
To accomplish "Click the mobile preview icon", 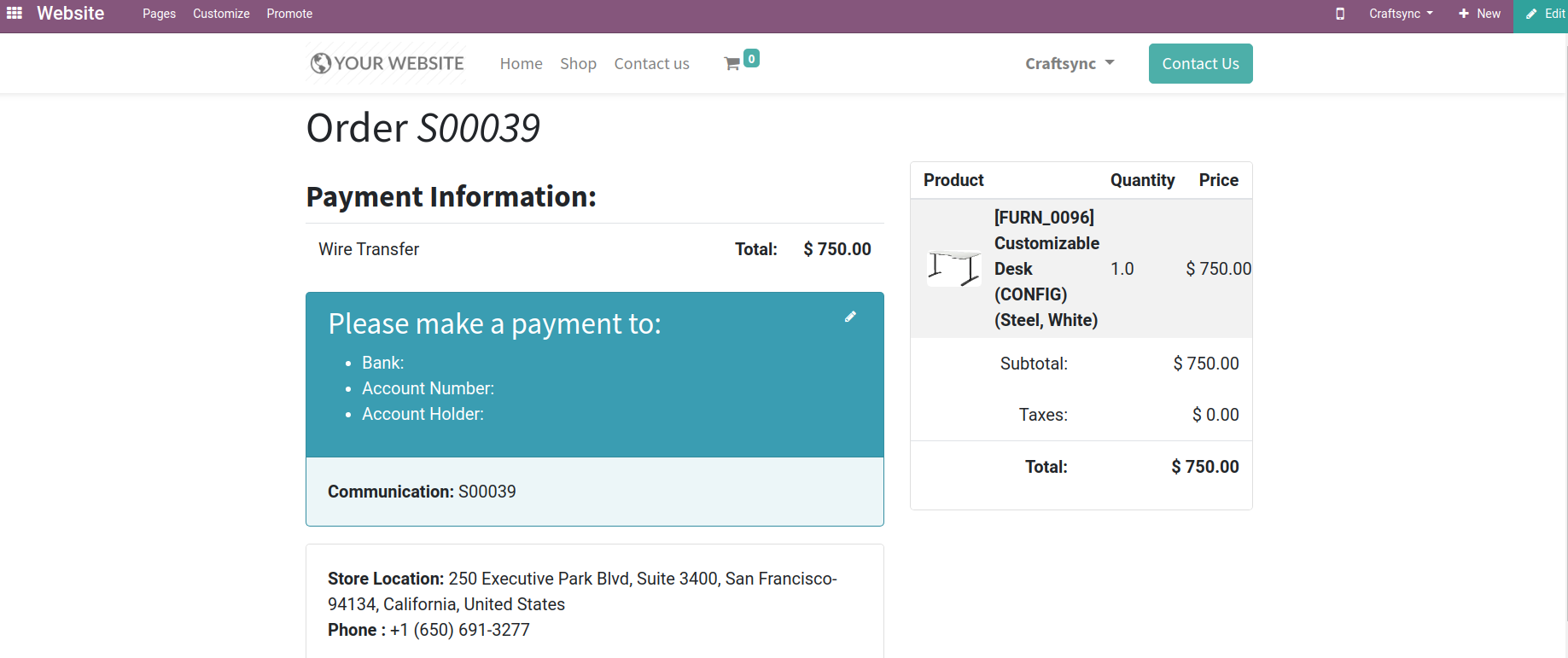I will point(1340,14).
